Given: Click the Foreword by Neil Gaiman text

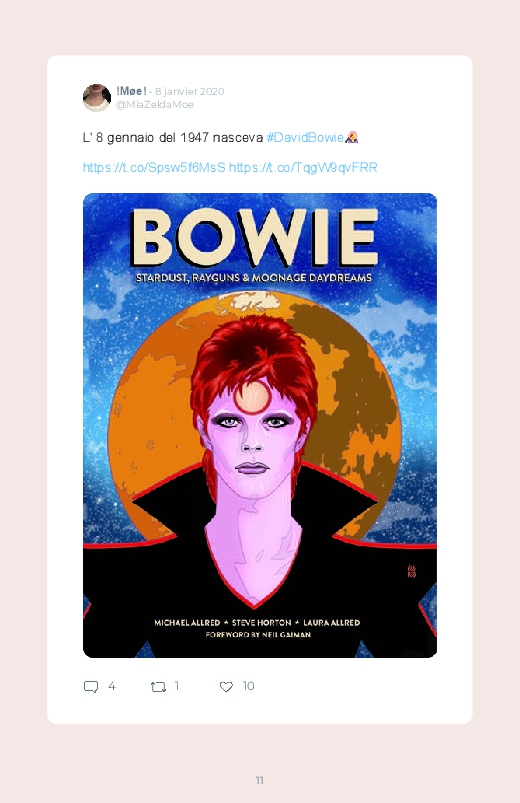Looking at the screenshot, I should point(258,635).
